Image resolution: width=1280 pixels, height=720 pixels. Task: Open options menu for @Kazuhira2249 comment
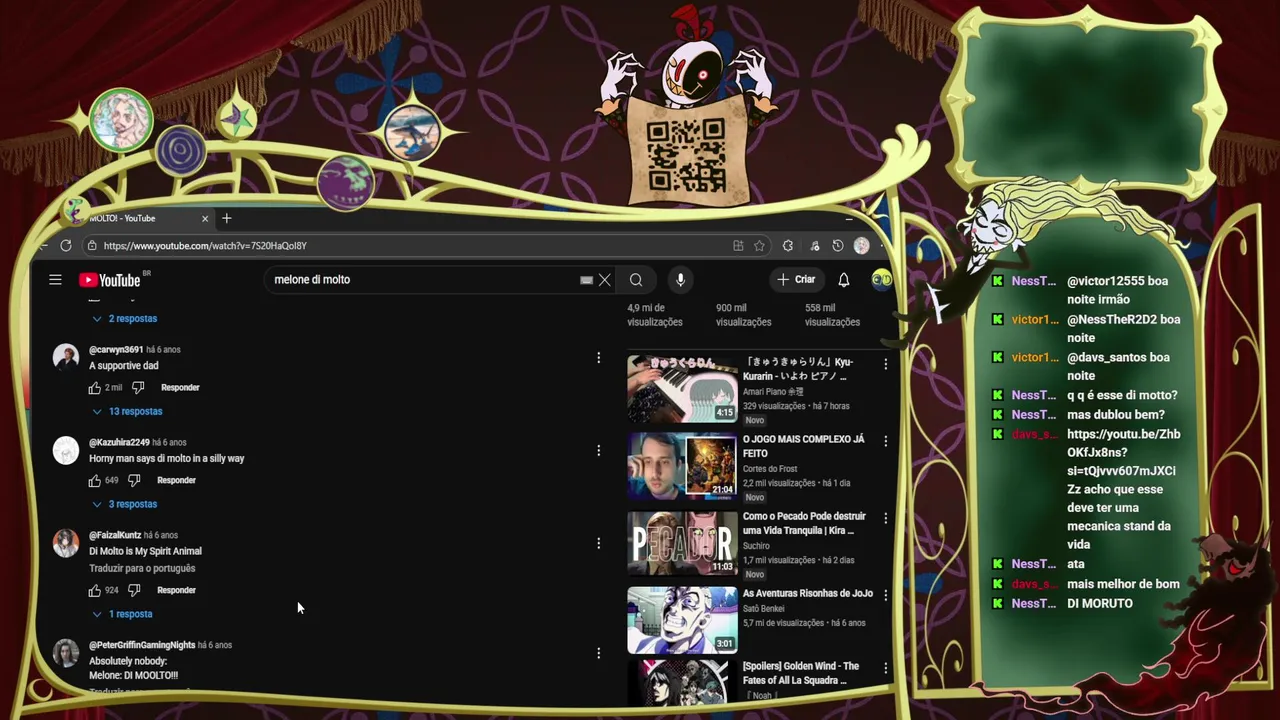click(x=598, y=450)
